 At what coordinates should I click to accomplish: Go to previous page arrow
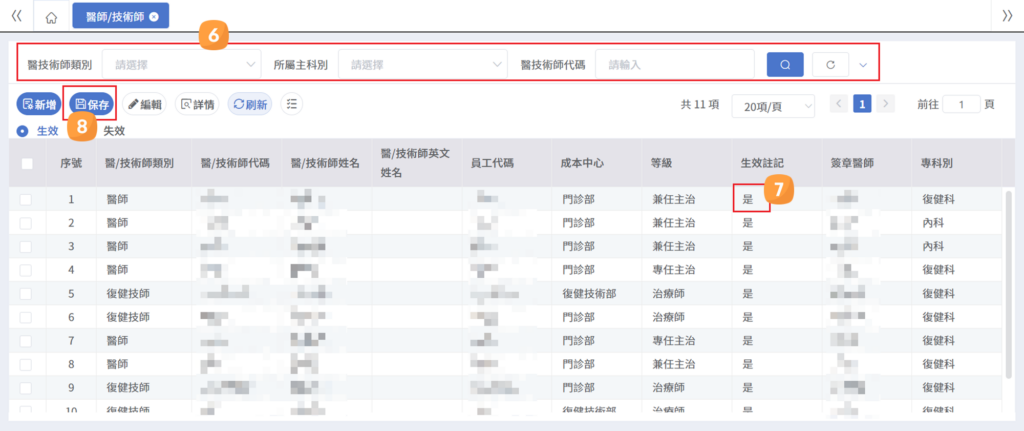tap(839, 104)
